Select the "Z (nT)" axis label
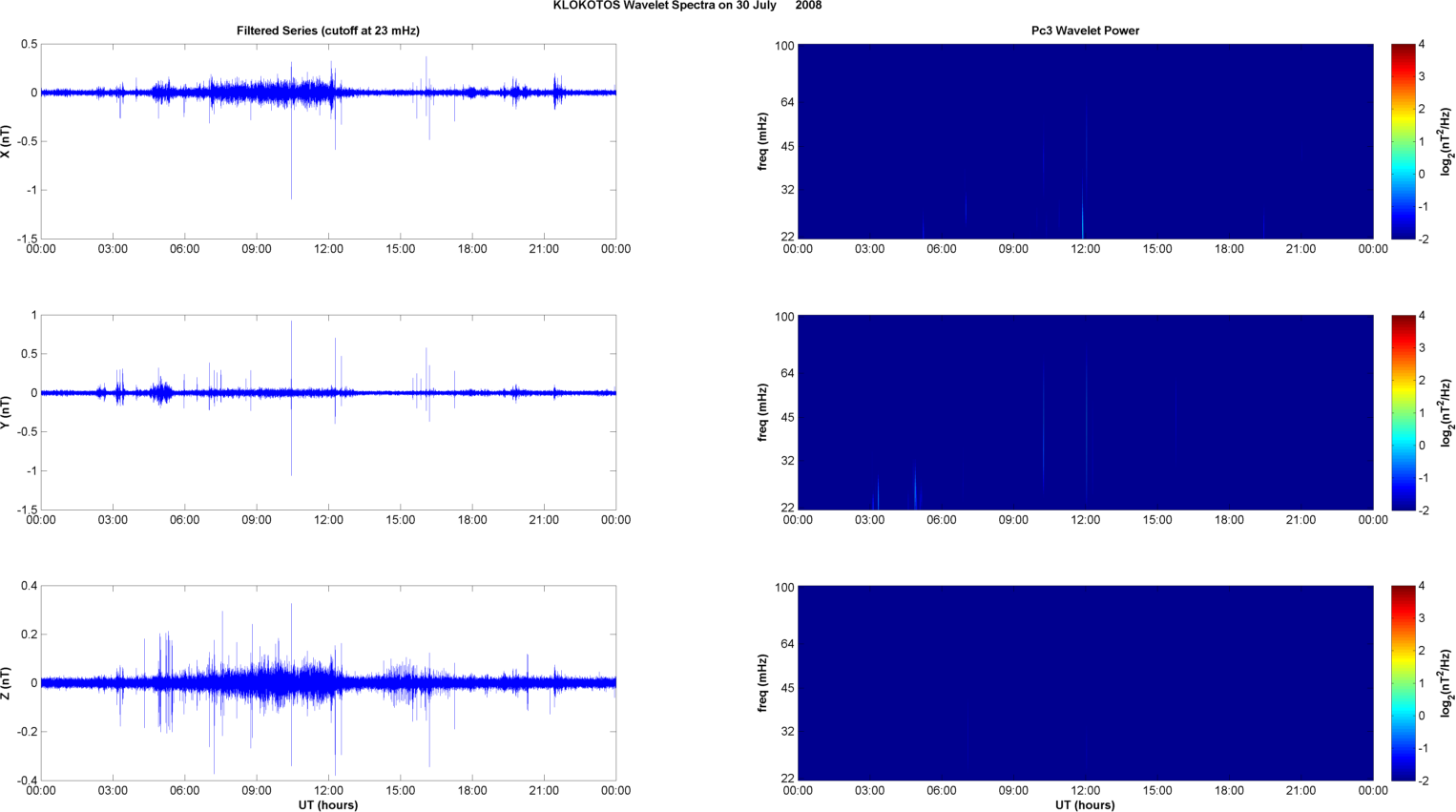The height and width of the screenshot is (812, 1456). [6, 683]
